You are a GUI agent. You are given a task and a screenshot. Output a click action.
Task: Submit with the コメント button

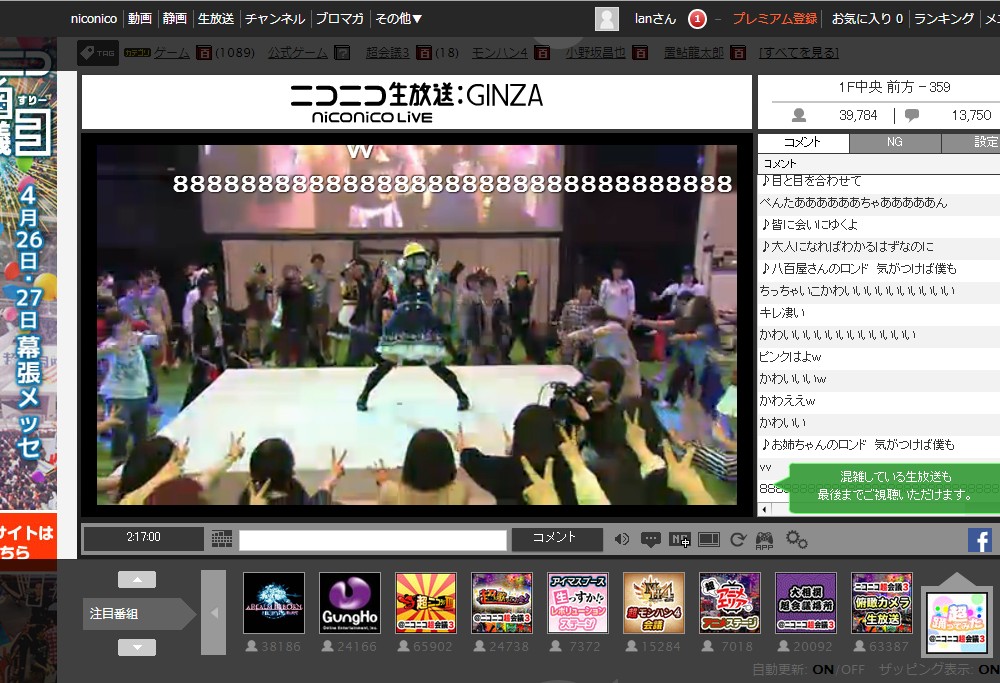(x=557, y=539)
